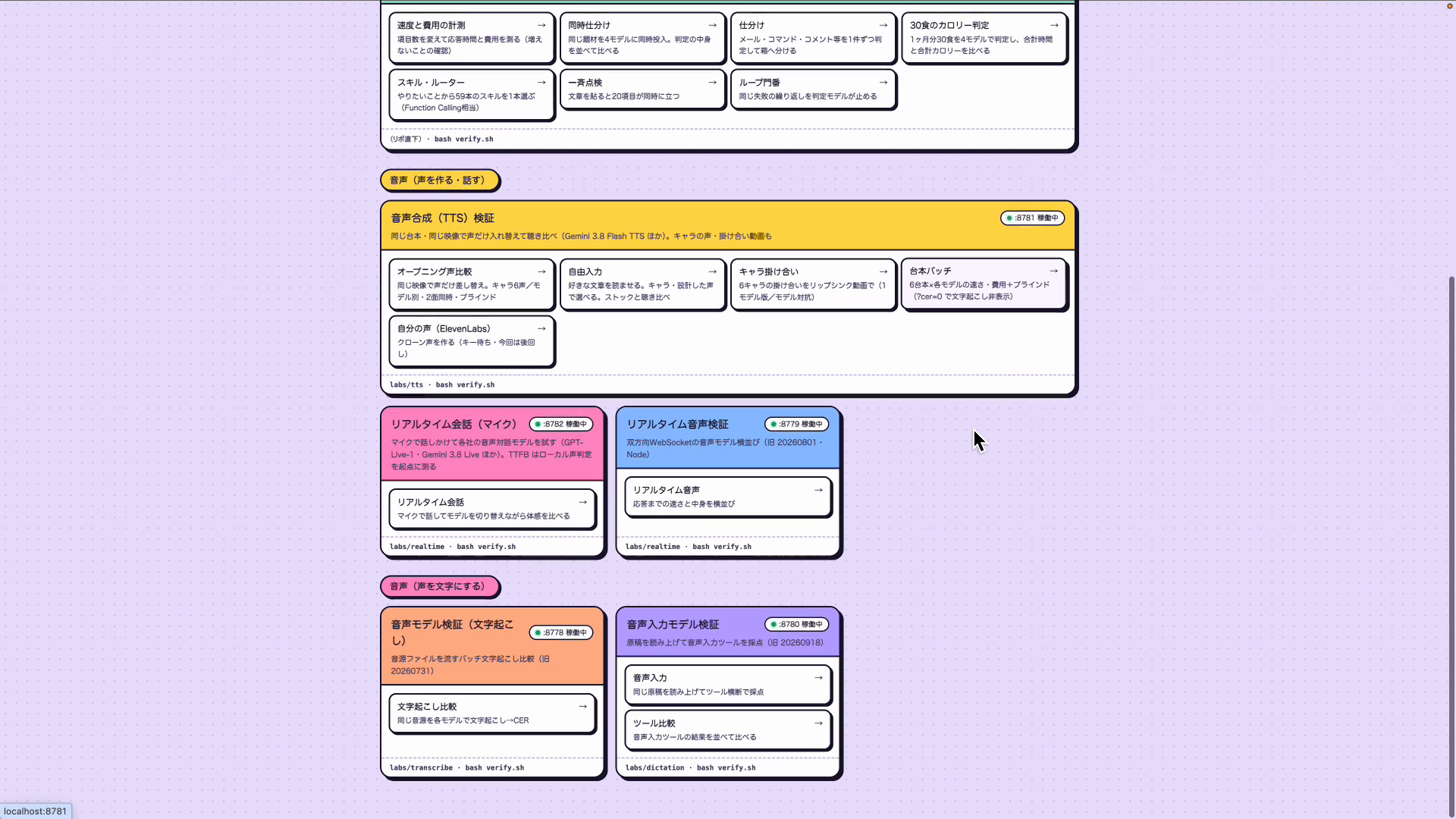The height and width of the screenshot is (819, 1456).
Task: Click arrow icon on ツール比較 card
Action: pyautogui.click(x=818, y=723)
